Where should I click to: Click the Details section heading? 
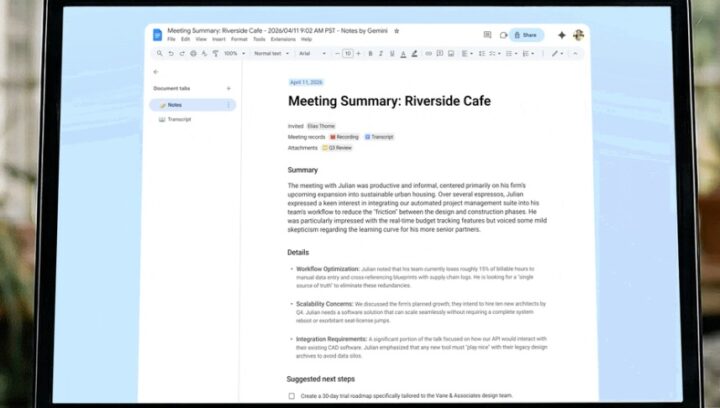pos(298,252)
